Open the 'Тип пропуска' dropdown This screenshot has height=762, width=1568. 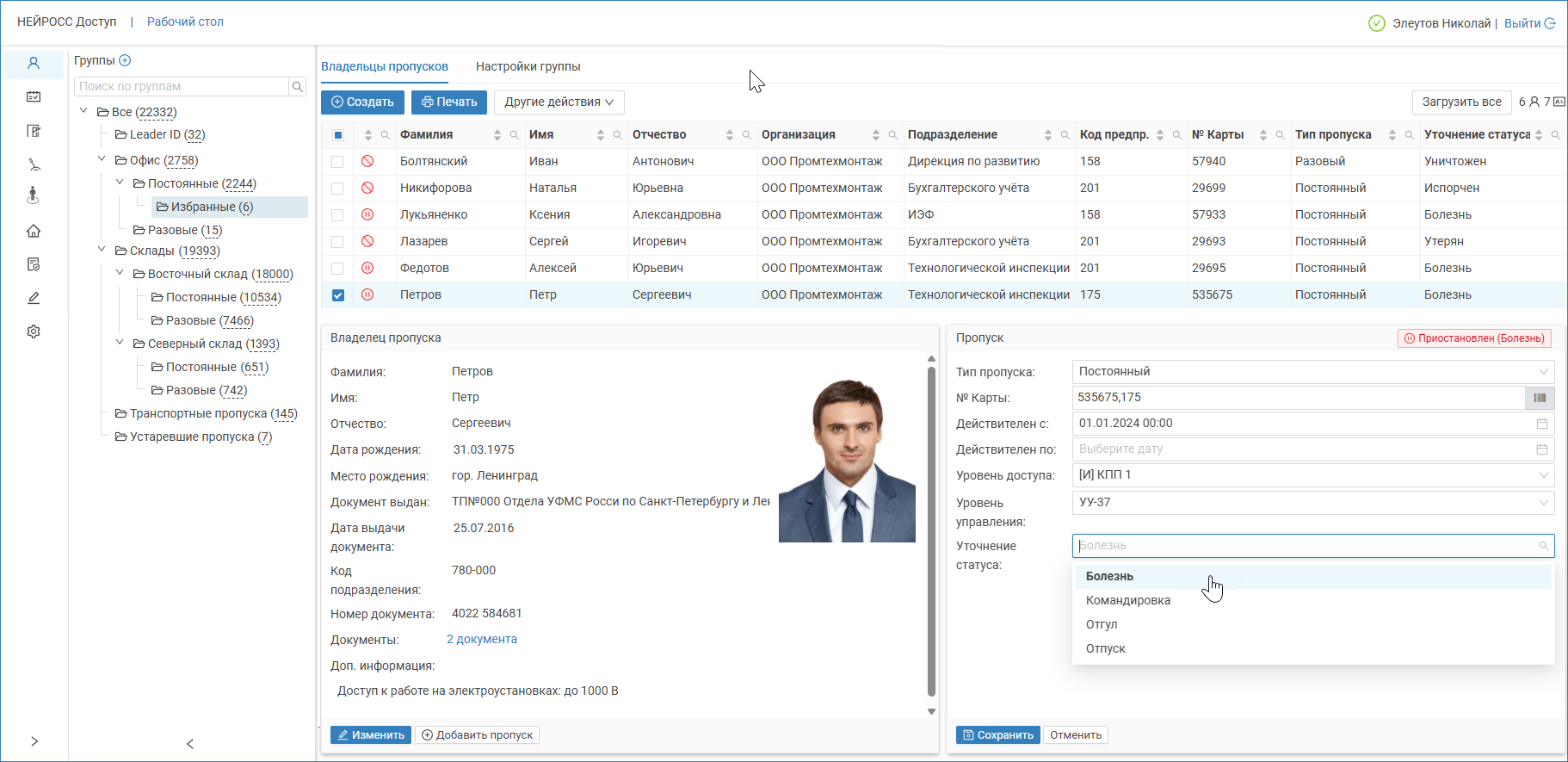(1312, 372)
